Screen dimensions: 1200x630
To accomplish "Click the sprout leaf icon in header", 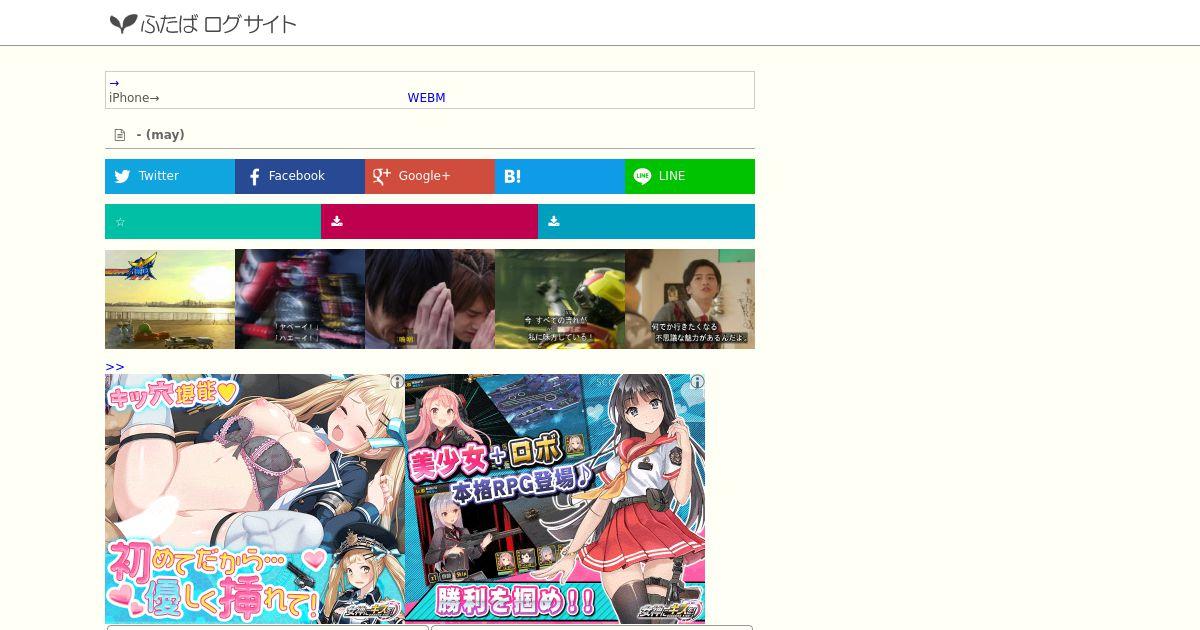I will 123,23.
